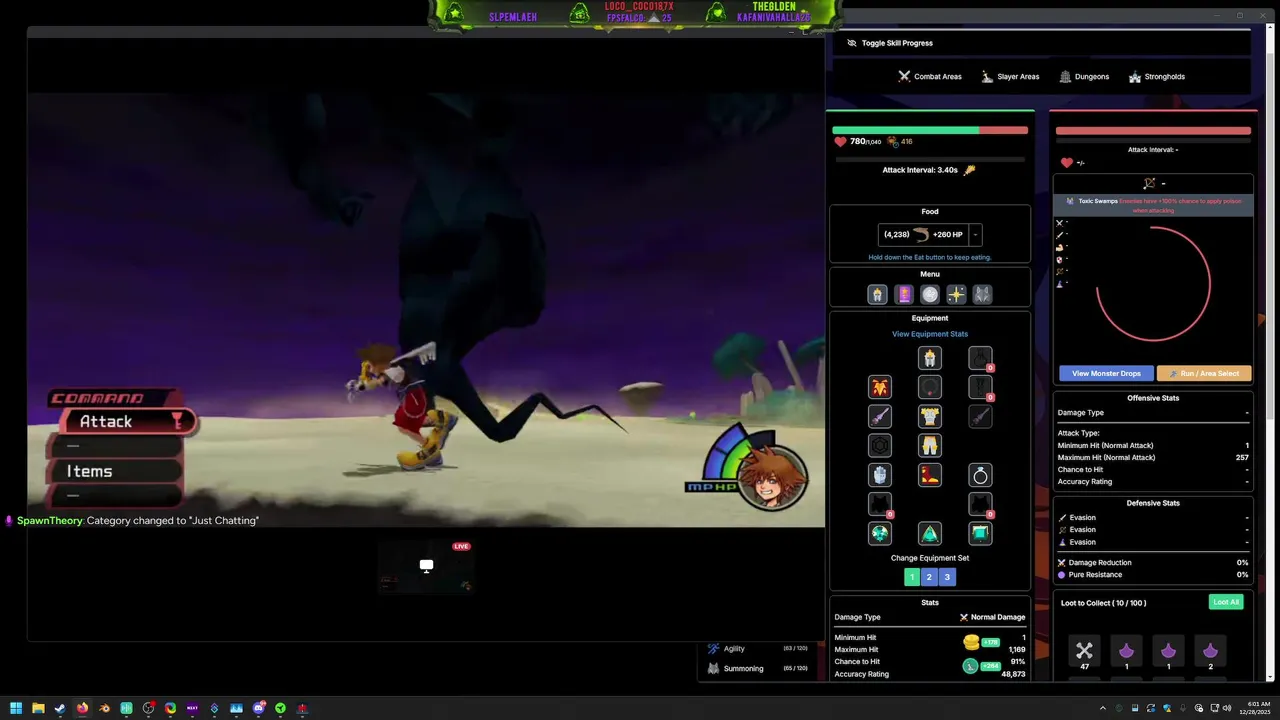Click the Toxic Swamps area effect banner

1153,205
